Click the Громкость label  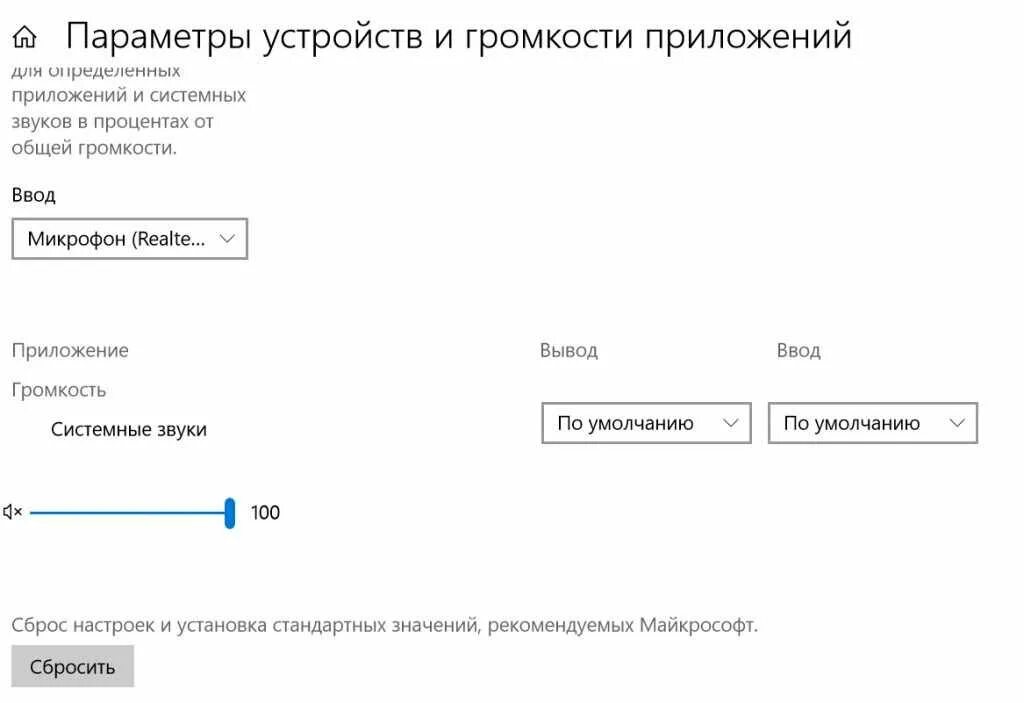tap(59, 390)
